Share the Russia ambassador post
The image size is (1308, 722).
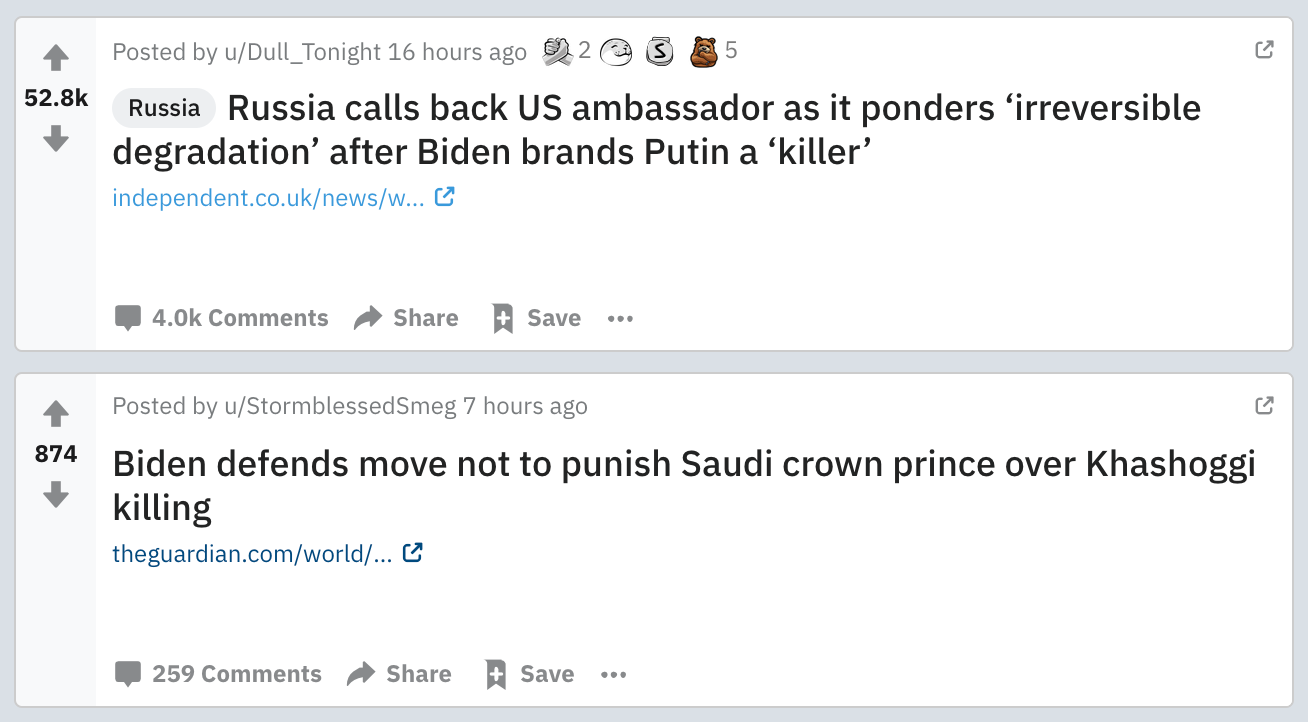[x=406, y=319]
